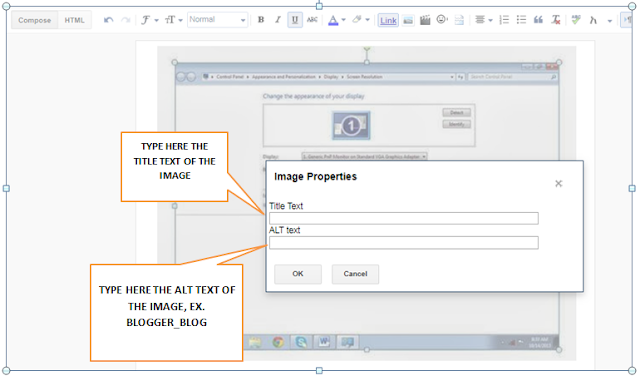This screenshot has height=376, width=640.
Task: Click the Title Text input field
Action: (x=404, y=218)
